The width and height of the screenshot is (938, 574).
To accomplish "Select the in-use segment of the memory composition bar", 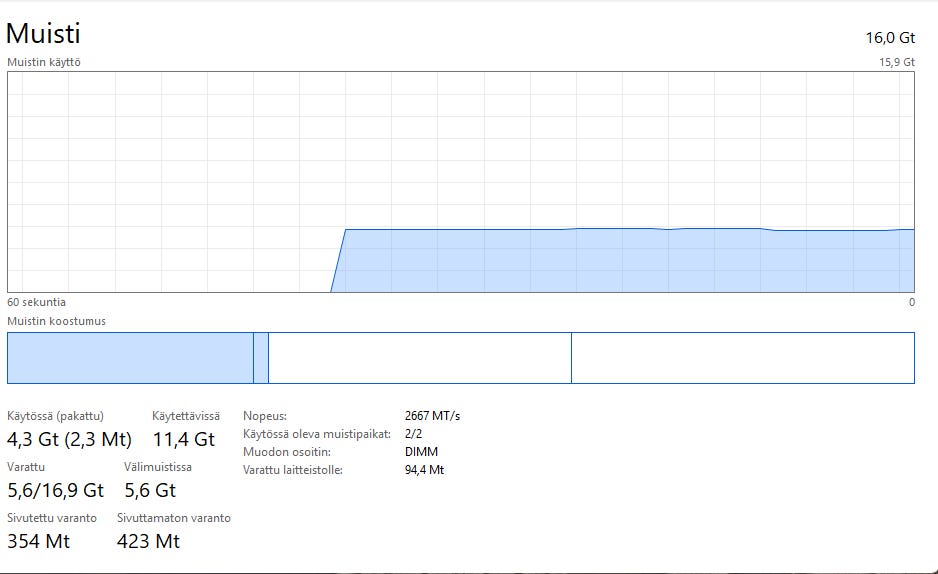I will 130,358.
